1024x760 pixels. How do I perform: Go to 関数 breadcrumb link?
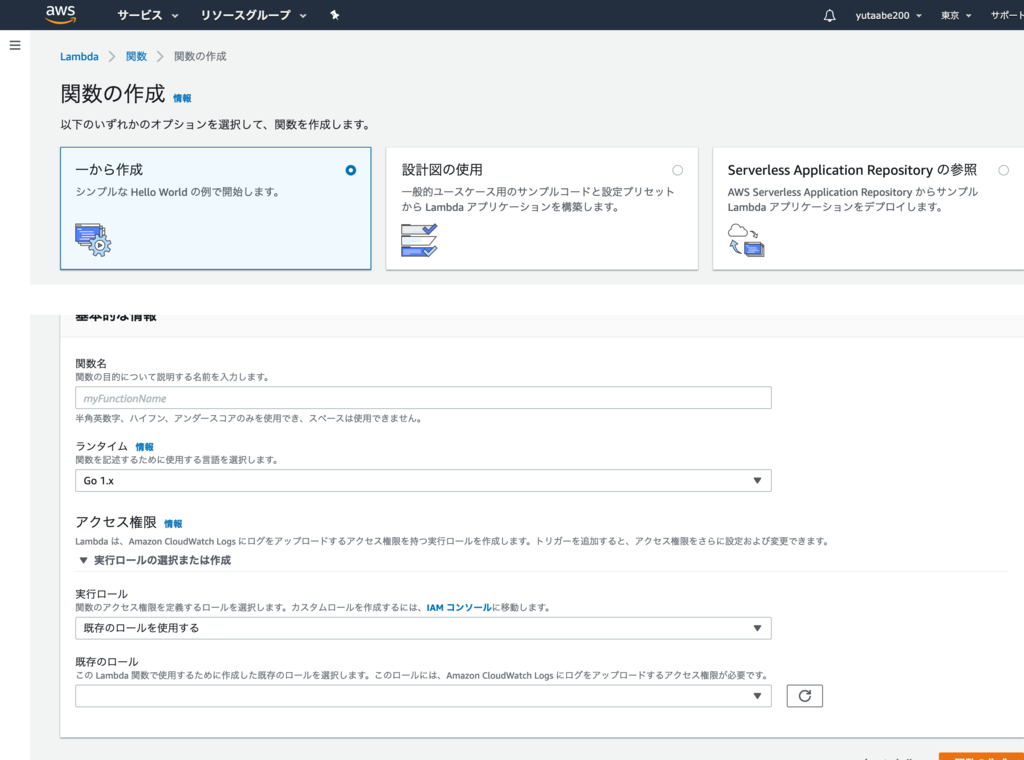[x=136, y=56]
